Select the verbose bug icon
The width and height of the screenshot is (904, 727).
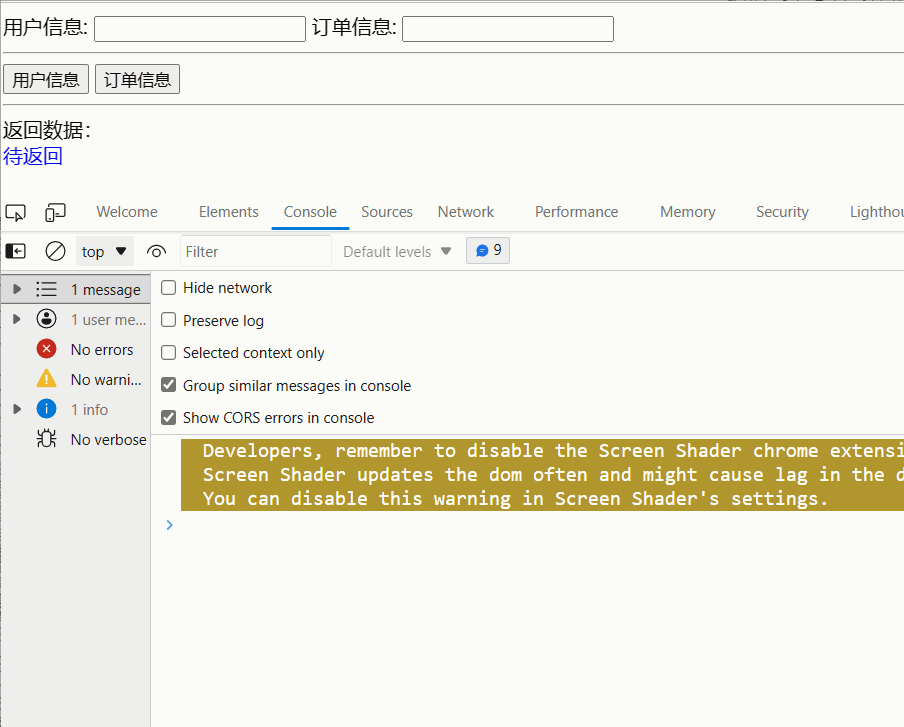tap(46, 439)
